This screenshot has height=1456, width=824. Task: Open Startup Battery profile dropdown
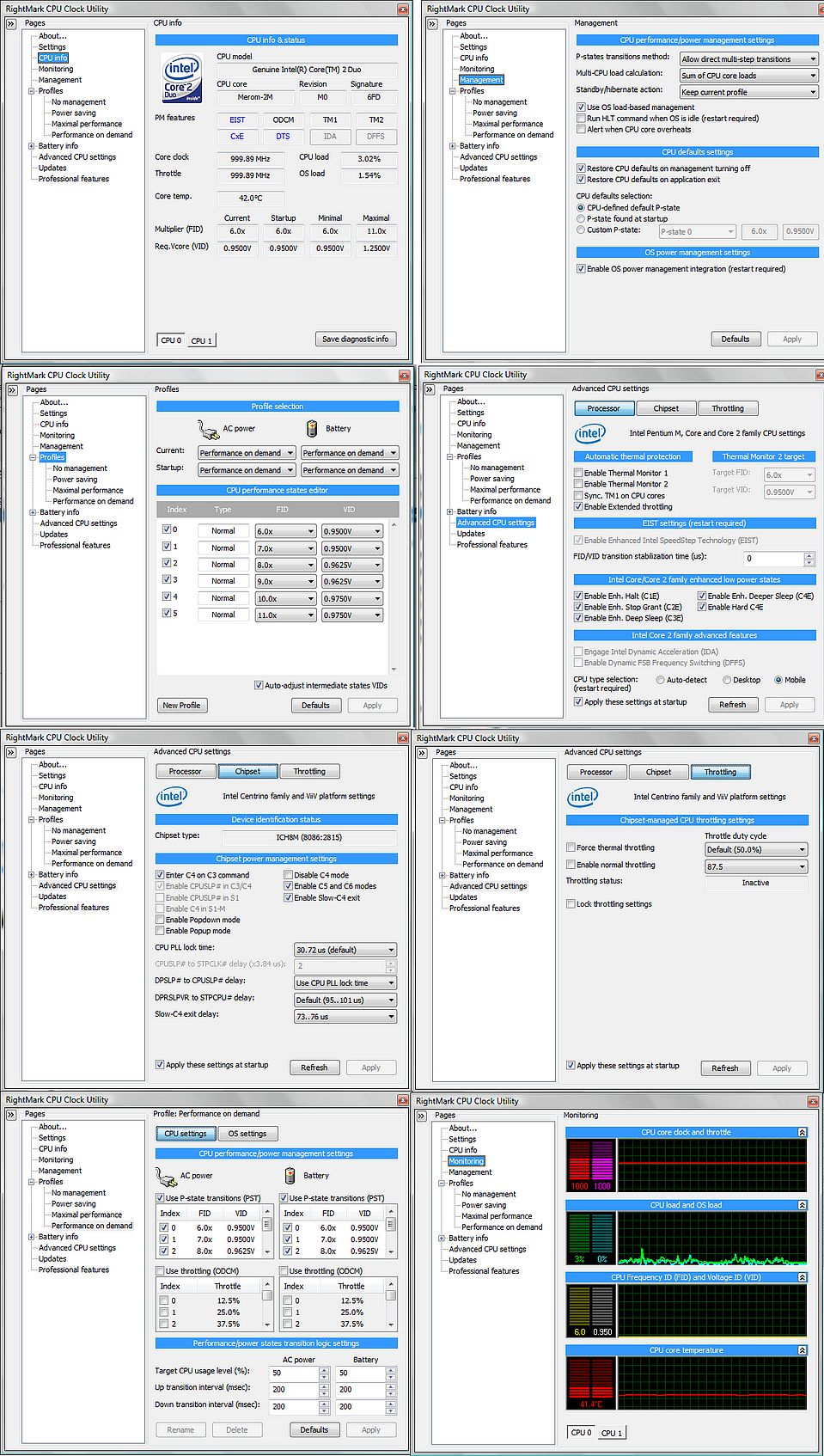tap(350, 470)
